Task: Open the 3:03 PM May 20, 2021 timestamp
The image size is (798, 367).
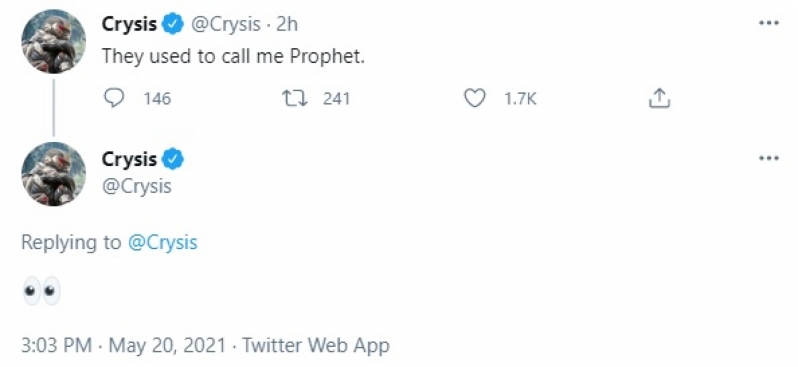Action: (x=123, y=346)
